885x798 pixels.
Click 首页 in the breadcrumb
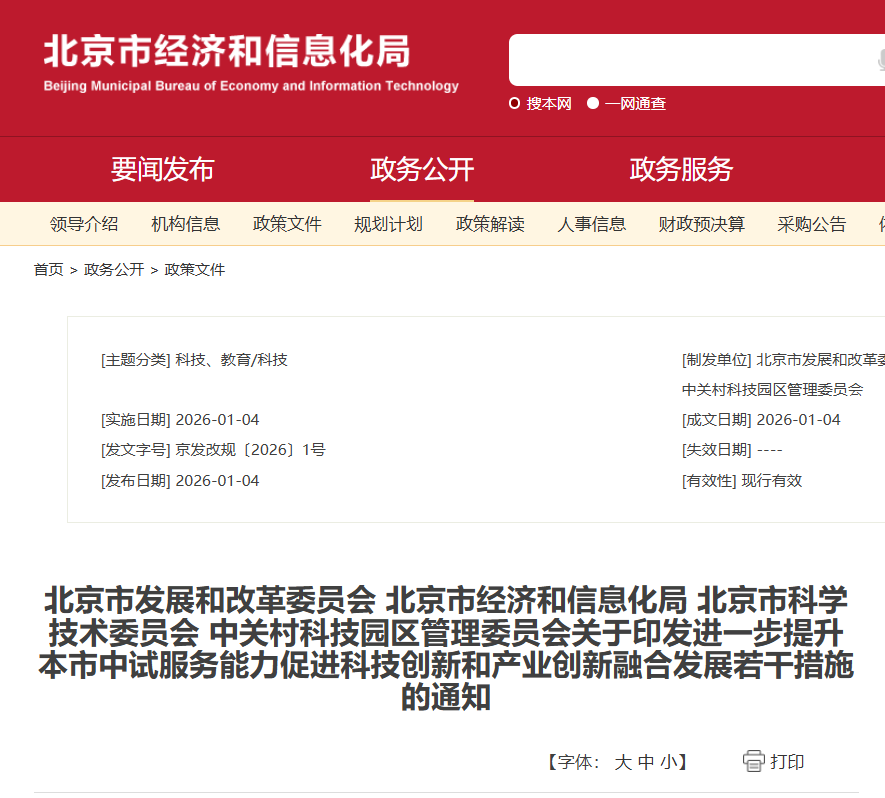[x=48, y=270]
